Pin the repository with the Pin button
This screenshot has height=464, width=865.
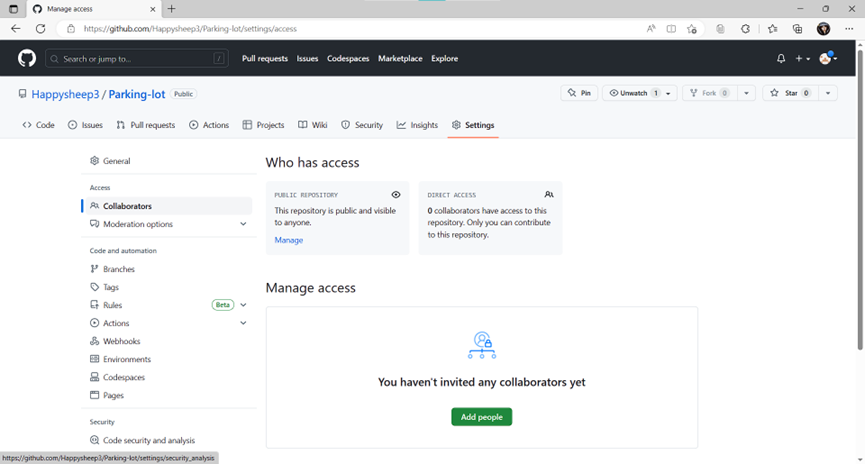click(x=579, y=93)
